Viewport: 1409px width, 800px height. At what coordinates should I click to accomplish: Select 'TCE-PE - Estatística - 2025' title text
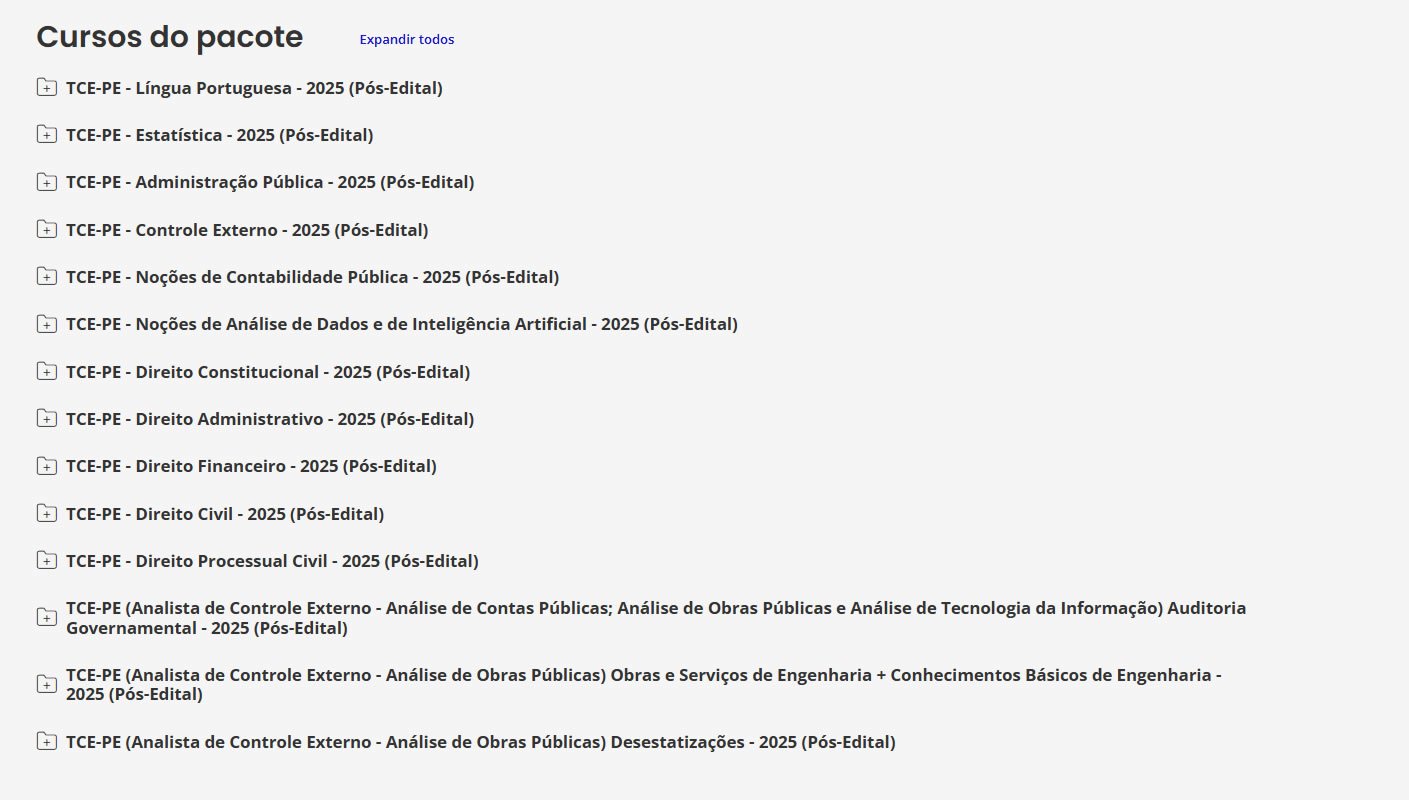click(x=219, y=135)
